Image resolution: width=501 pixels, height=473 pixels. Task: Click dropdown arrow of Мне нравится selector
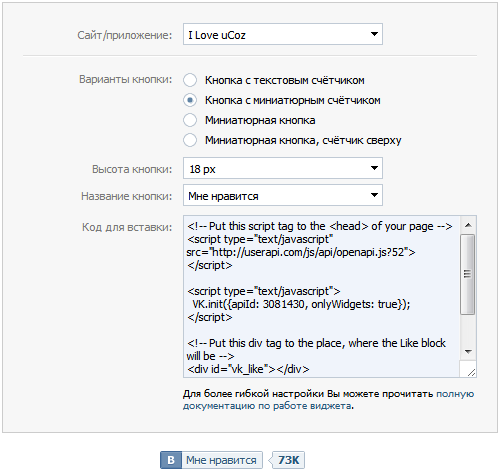pyautogui.click(x=374, y=195)
